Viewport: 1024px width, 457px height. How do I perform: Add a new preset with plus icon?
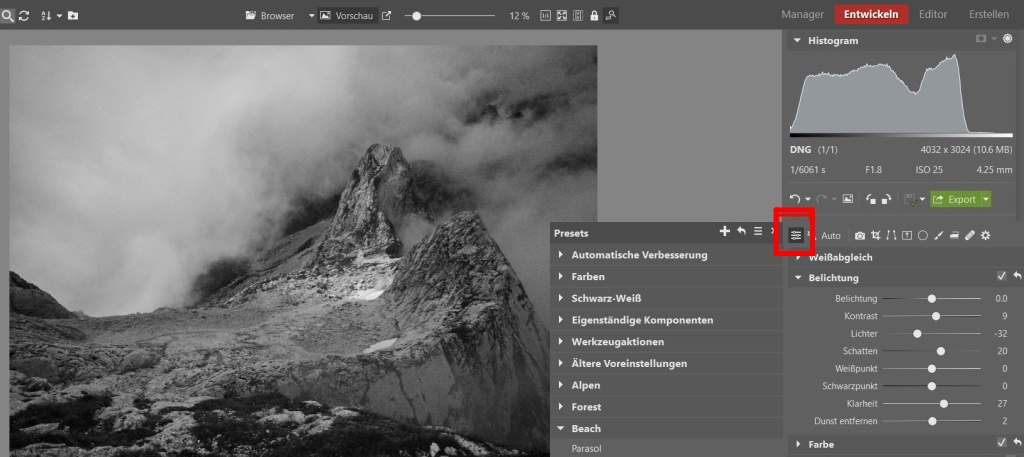[725, 231]
